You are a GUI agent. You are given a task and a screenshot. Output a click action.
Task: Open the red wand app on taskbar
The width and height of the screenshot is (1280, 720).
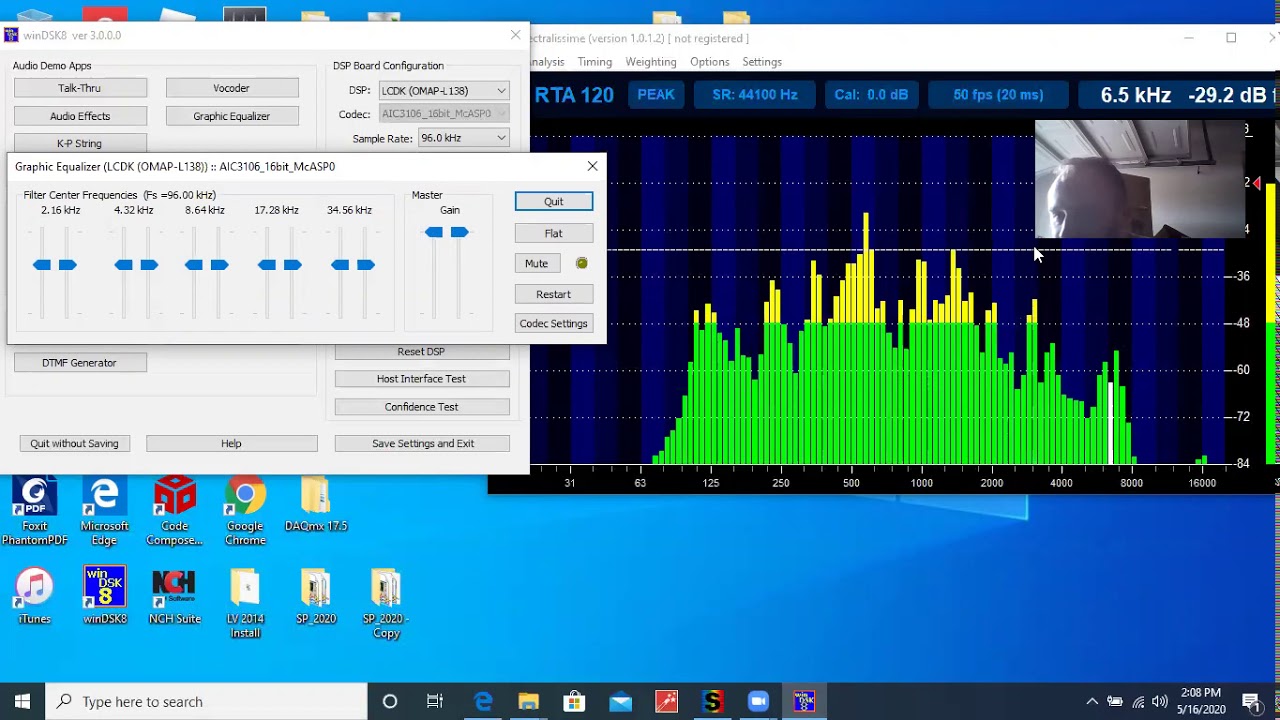[666, 701]
